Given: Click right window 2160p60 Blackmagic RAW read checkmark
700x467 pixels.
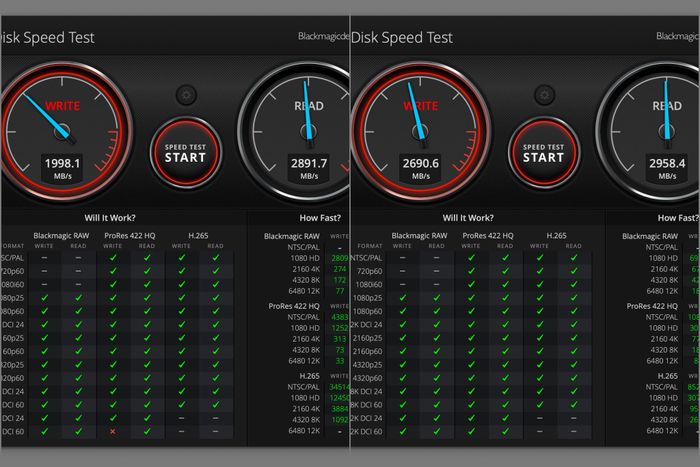Looking at the screenshot, I should pyautogui.click(x=437, y=351).
